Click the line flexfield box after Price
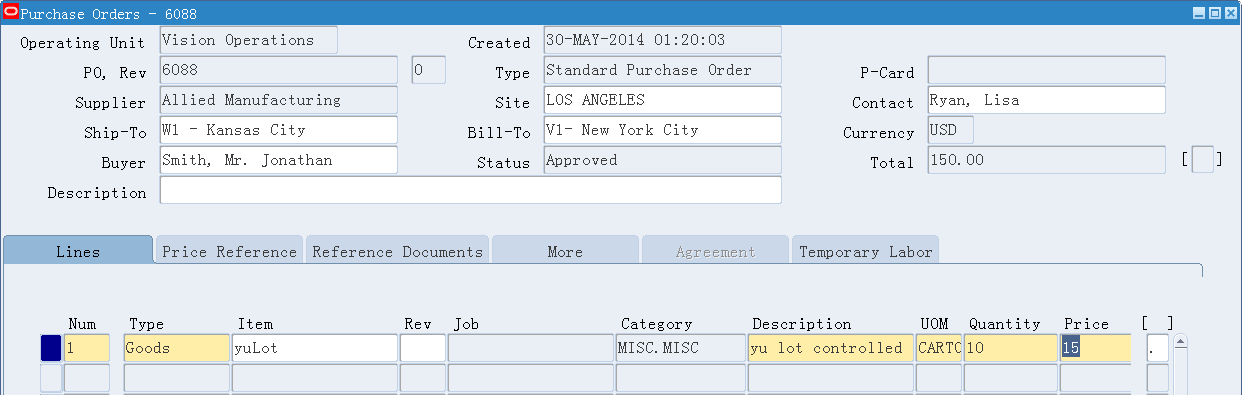 tap(1157, 348)
